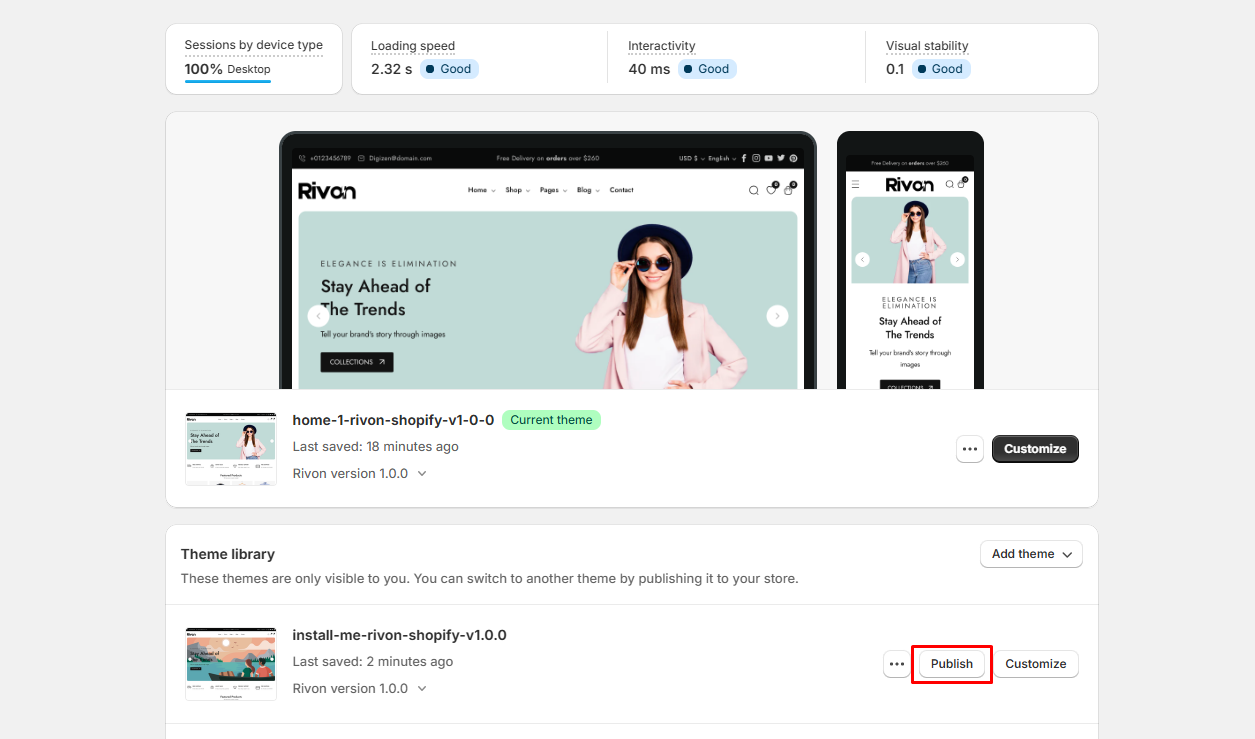Click Digizen@domain.com email in desktop preview
Image resolution: width=1255 pixels, height=739 pixels.
(x=401, y=158)
